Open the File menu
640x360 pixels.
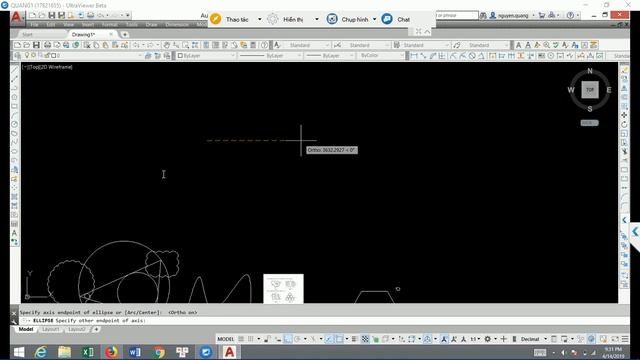(35, 25)
